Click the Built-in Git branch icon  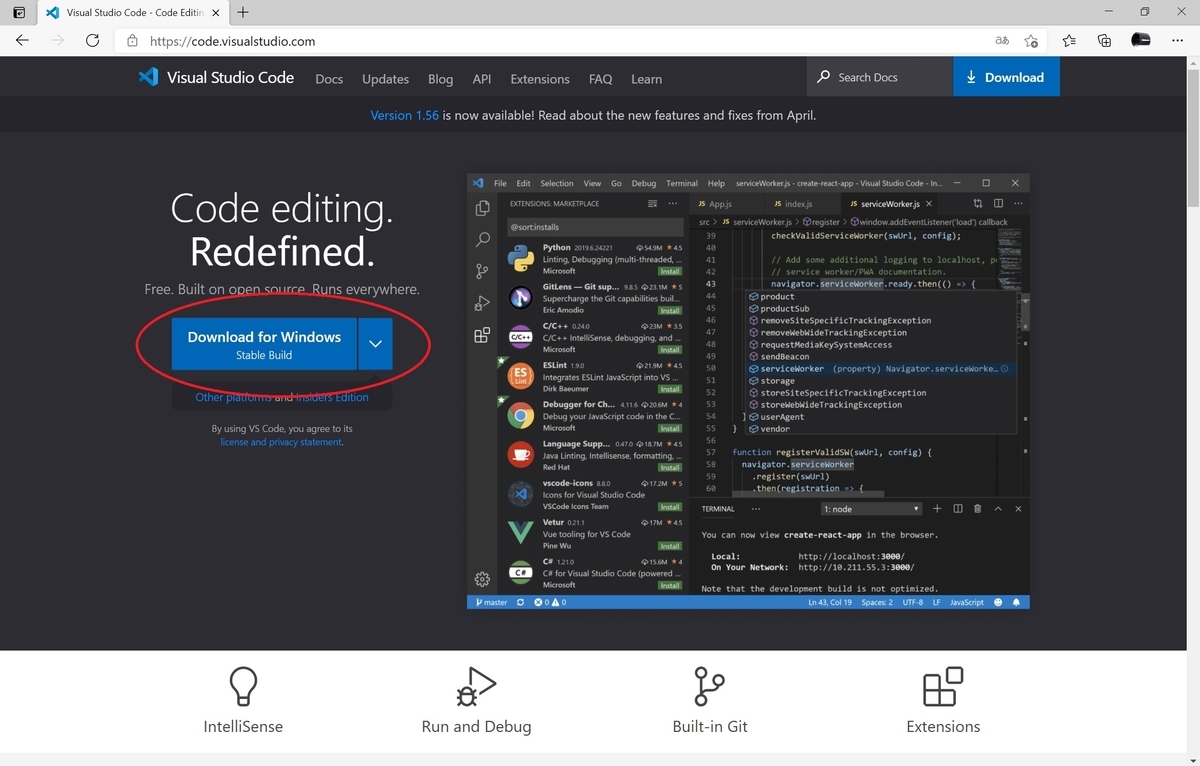click(x=709, y=688)
